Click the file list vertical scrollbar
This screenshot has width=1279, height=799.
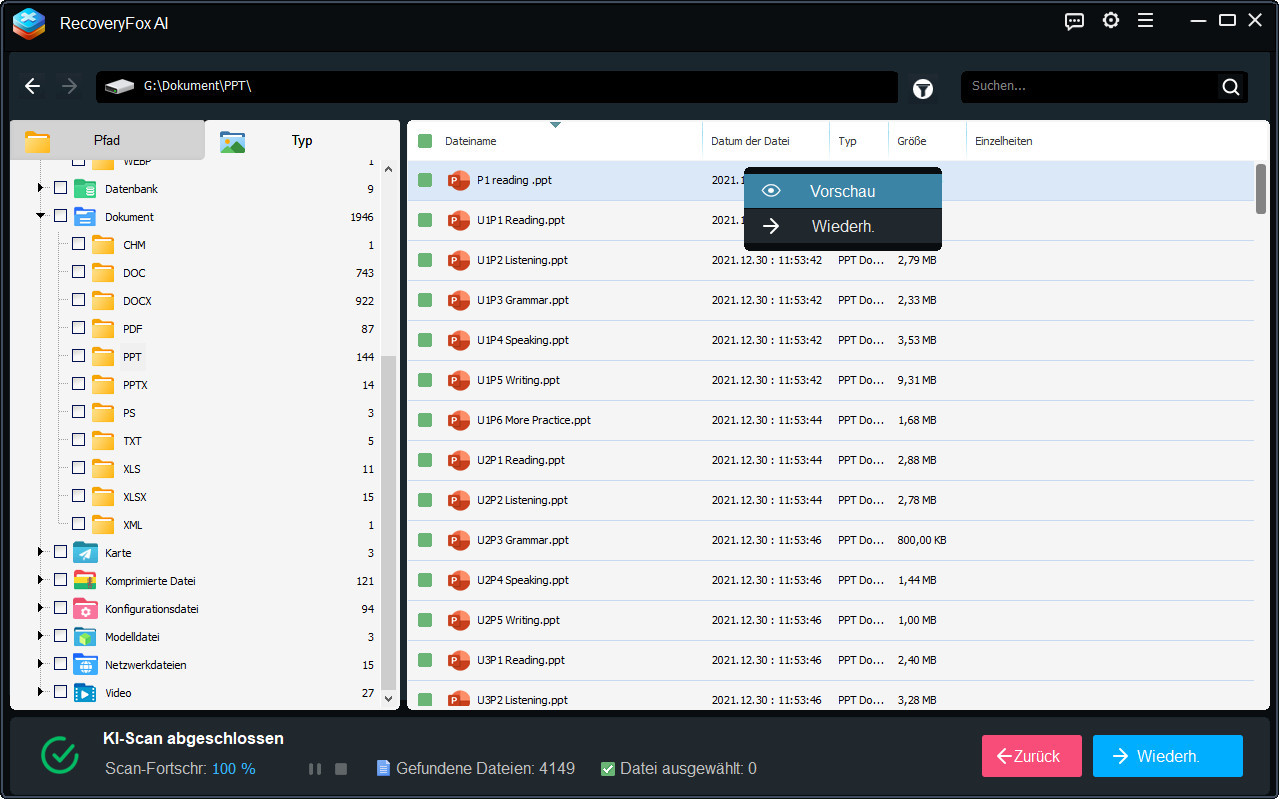pos(1261,189)
